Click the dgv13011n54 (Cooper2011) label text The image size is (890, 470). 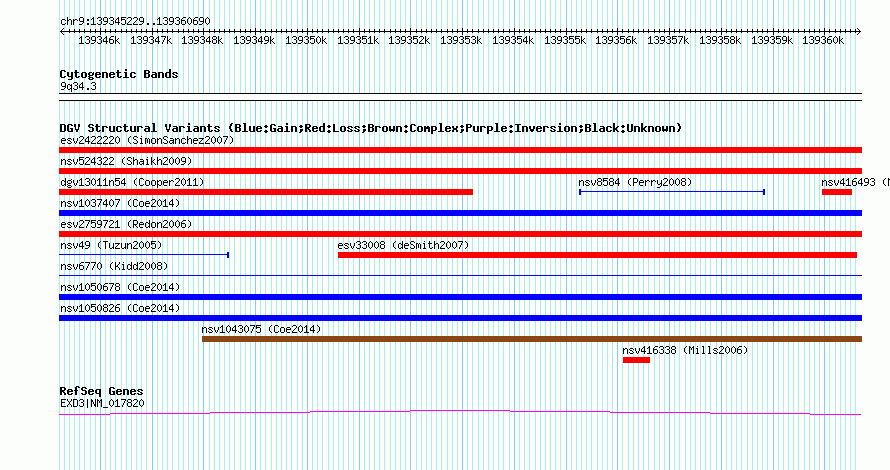pyautogui.click(x=132, y=182)
